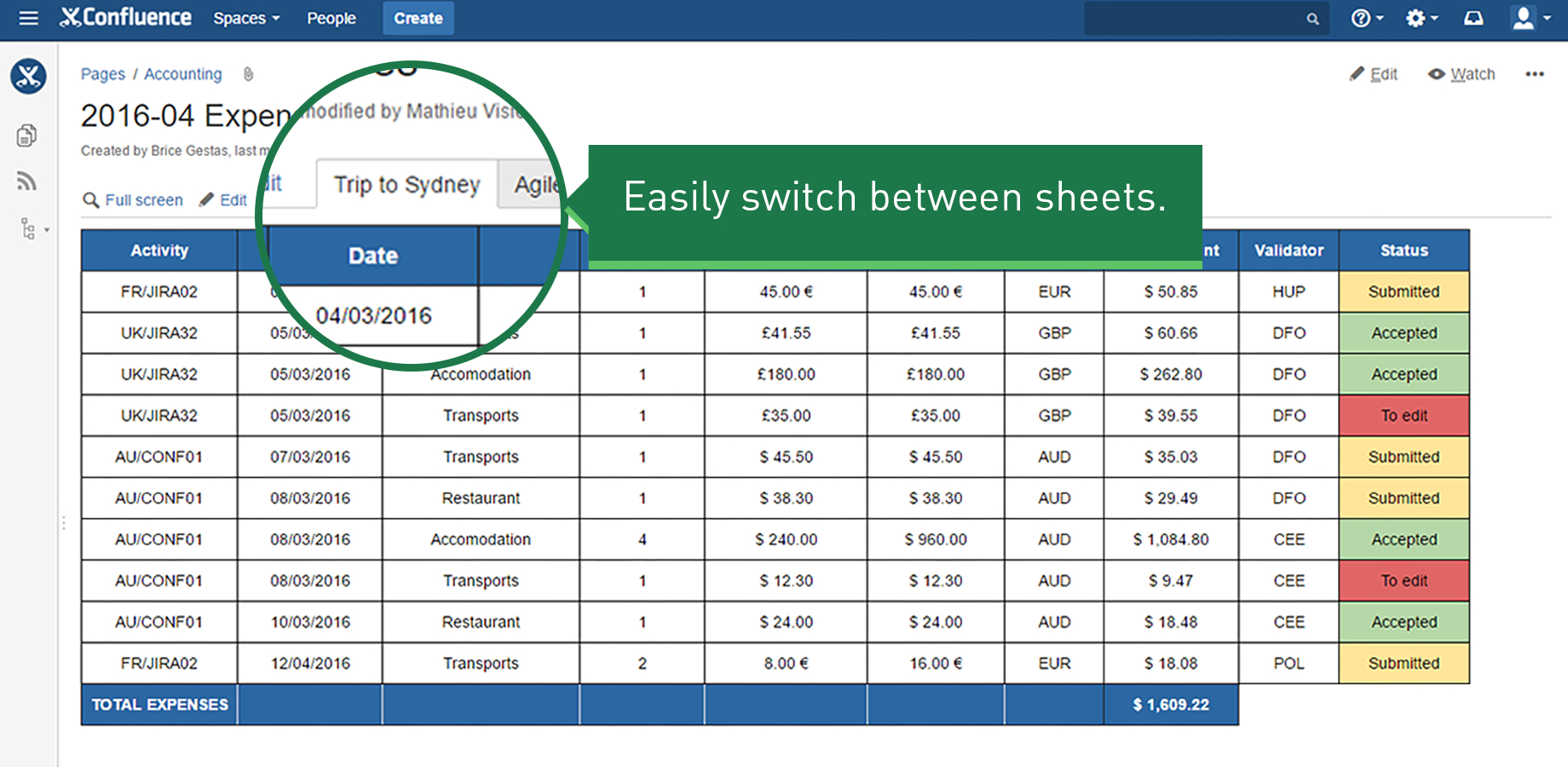This screenshot has width=1568, height=767.
Task: Select the 16.00 € cell
Action: pyautogui.click(x=936, y=663)
